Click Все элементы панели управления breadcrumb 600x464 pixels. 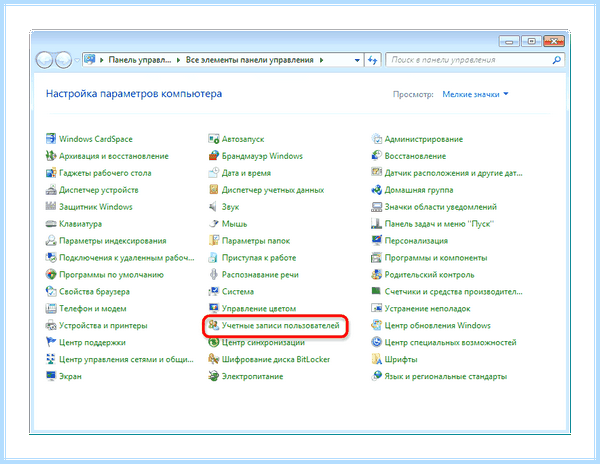tap(249, 60)
